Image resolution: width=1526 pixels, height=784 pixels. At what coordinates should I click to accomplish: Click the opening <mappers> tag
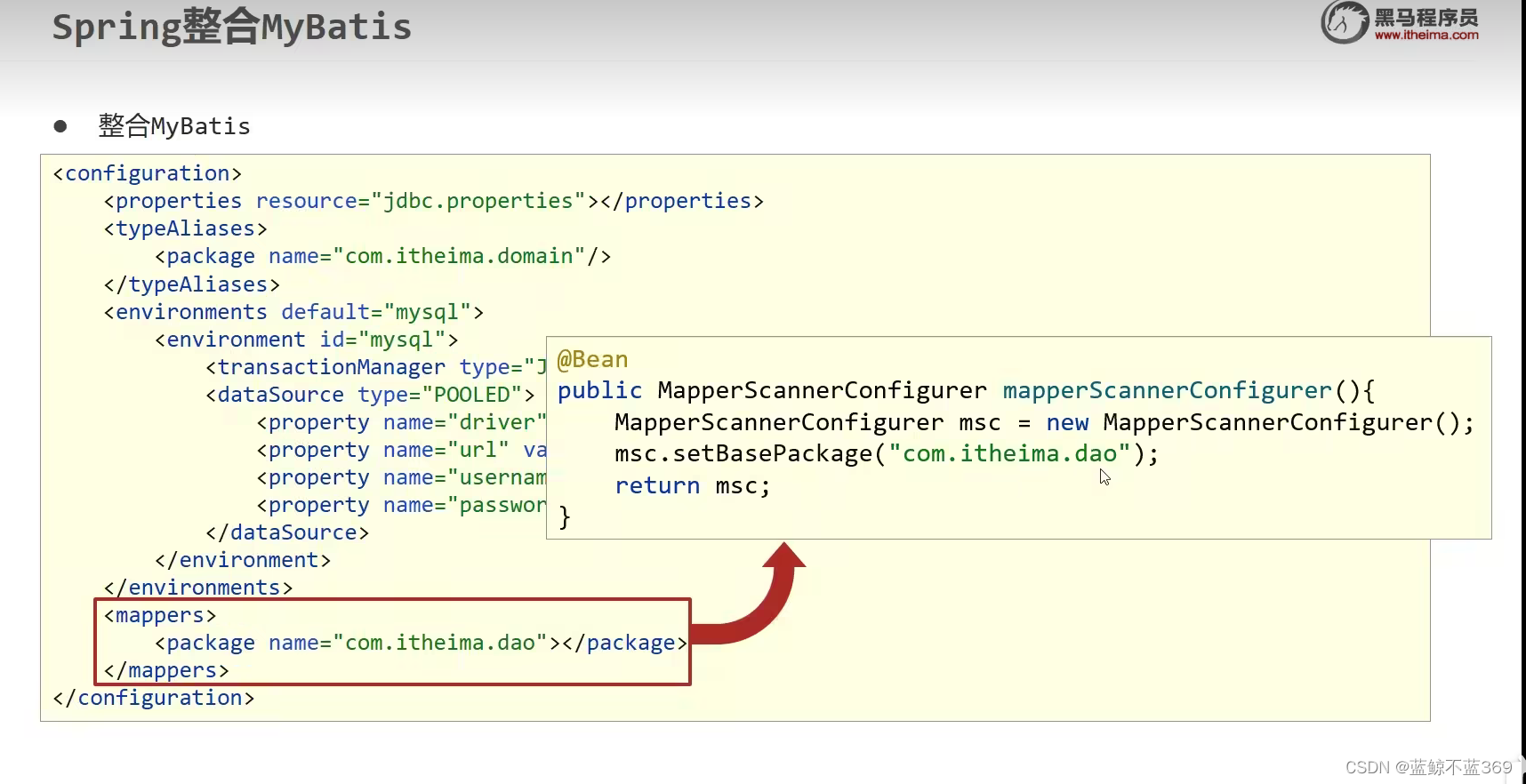(160, 615)
